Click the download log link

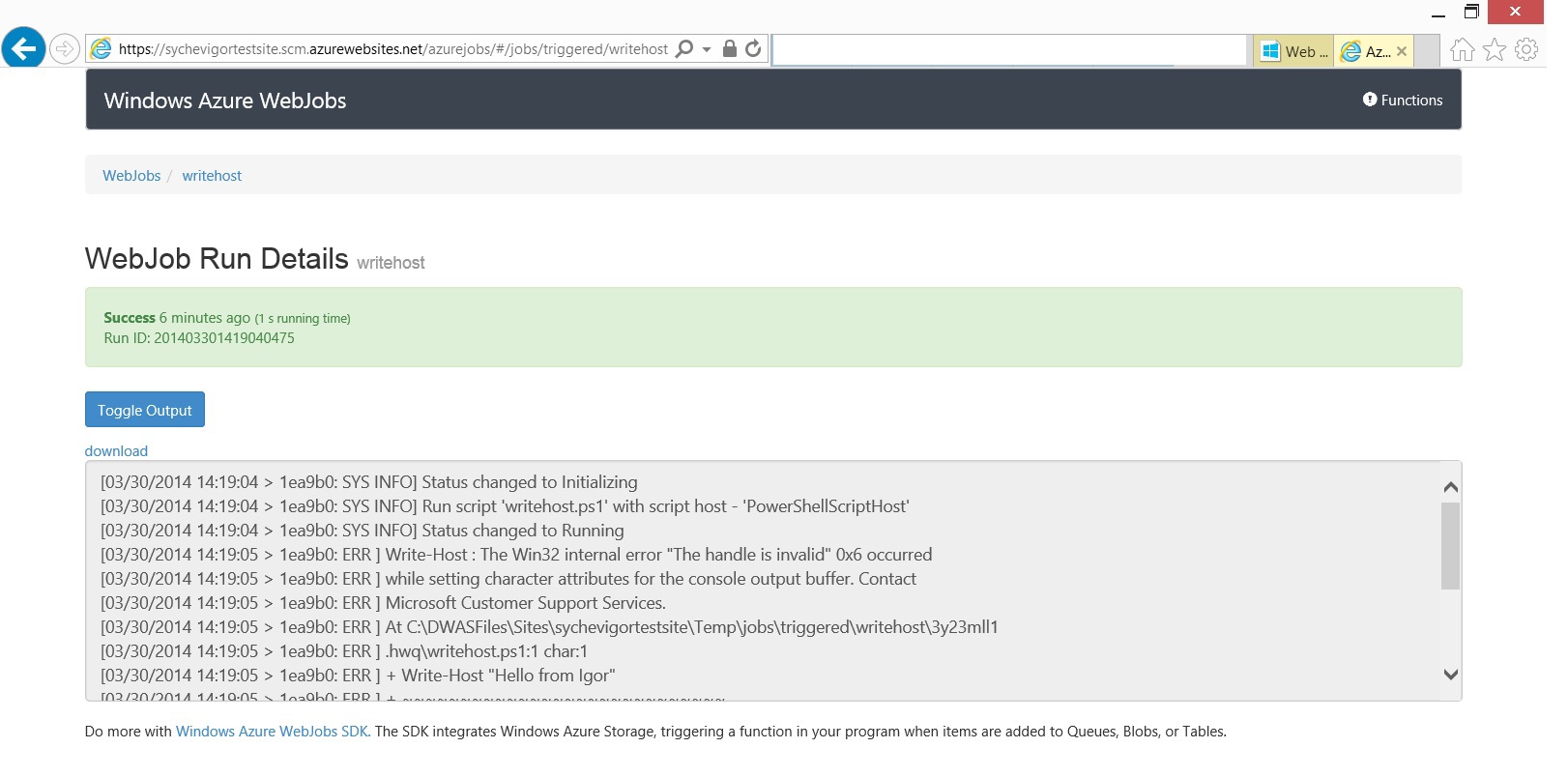(116, 451)
